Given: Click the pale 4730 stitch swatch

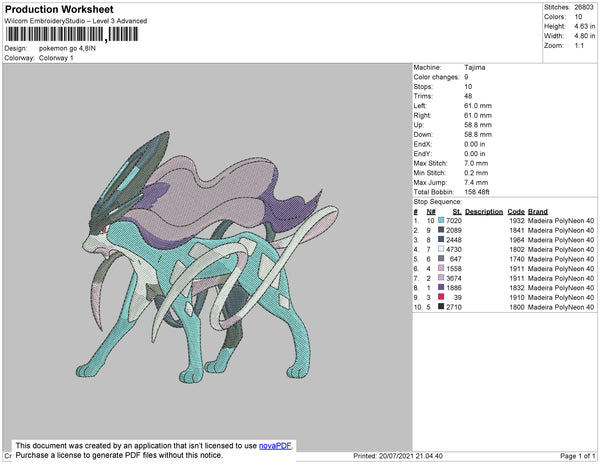Looking at the screenshot, I should [441, 249].
